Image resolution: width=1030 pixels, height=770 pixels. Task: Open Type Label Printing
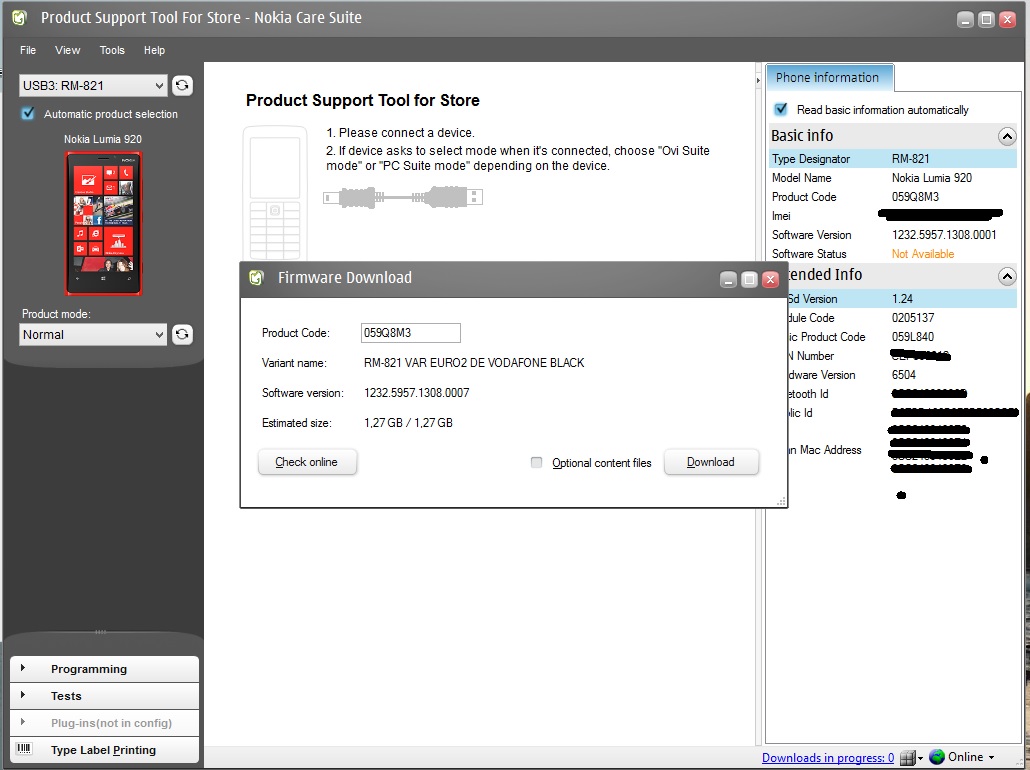104,750
